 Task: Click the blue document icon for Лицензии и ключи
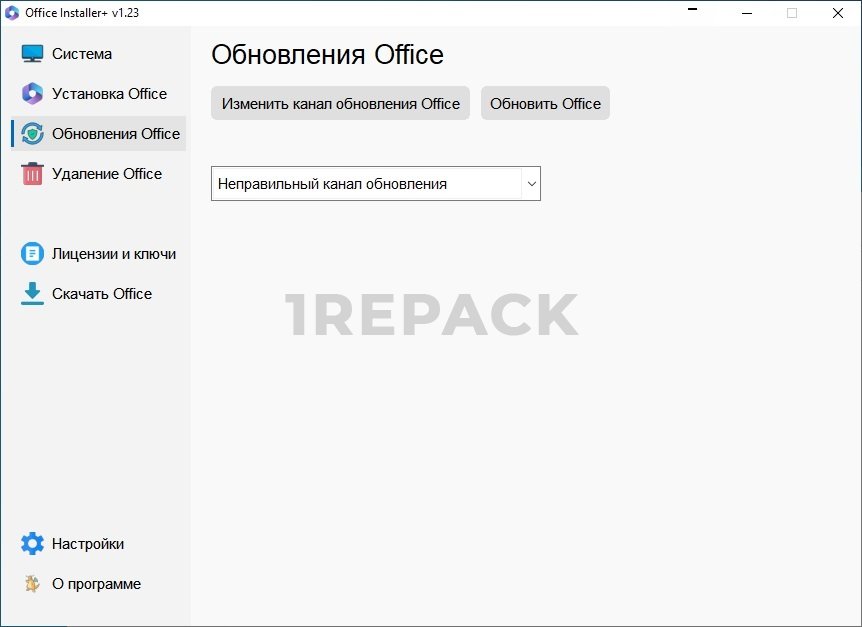pos(32,254)
